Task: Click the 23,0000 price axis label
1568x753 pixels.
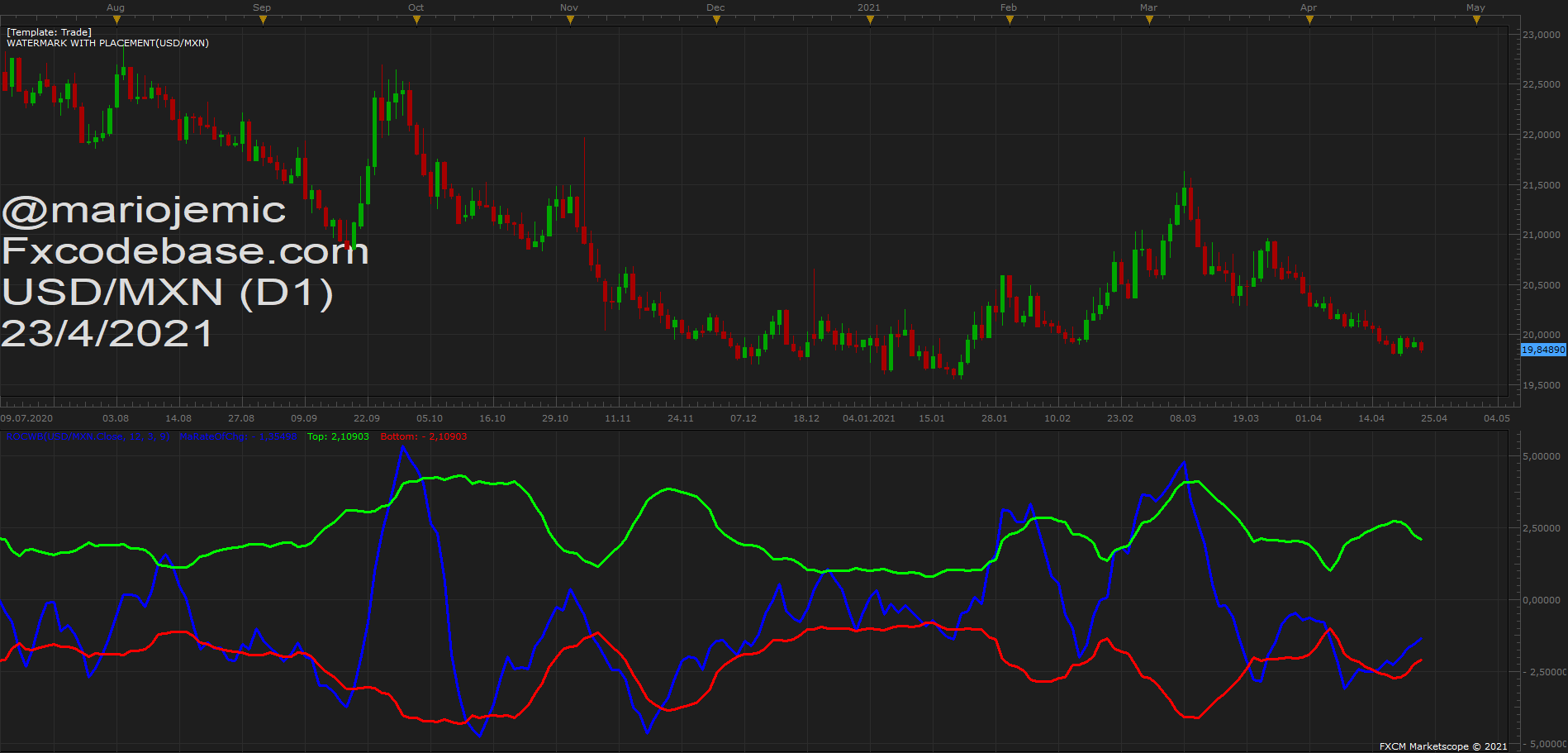Action: [1542, 35]
